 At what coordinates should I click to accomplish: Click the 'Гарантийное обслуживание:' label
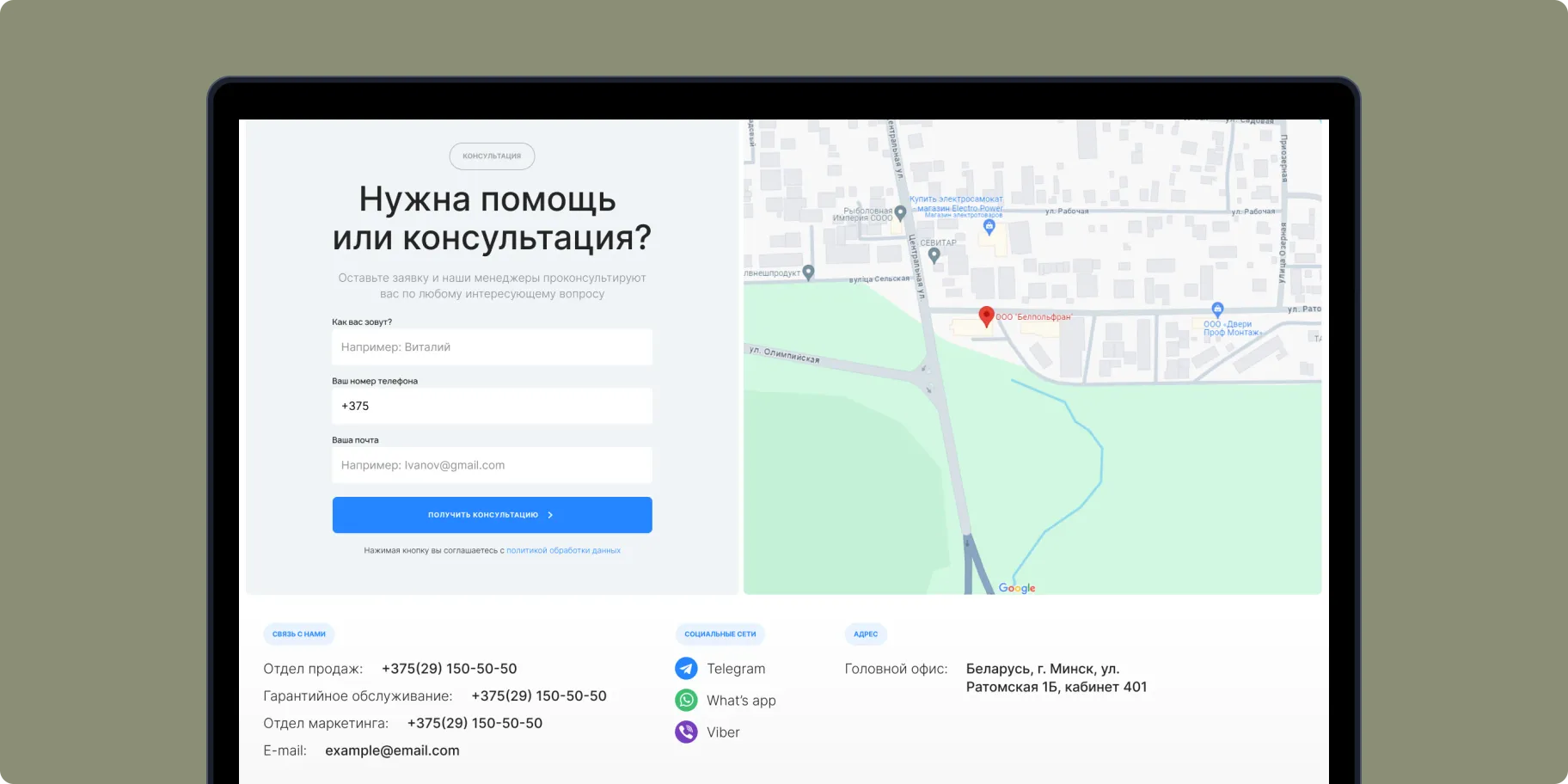click(x=358, y=696)
